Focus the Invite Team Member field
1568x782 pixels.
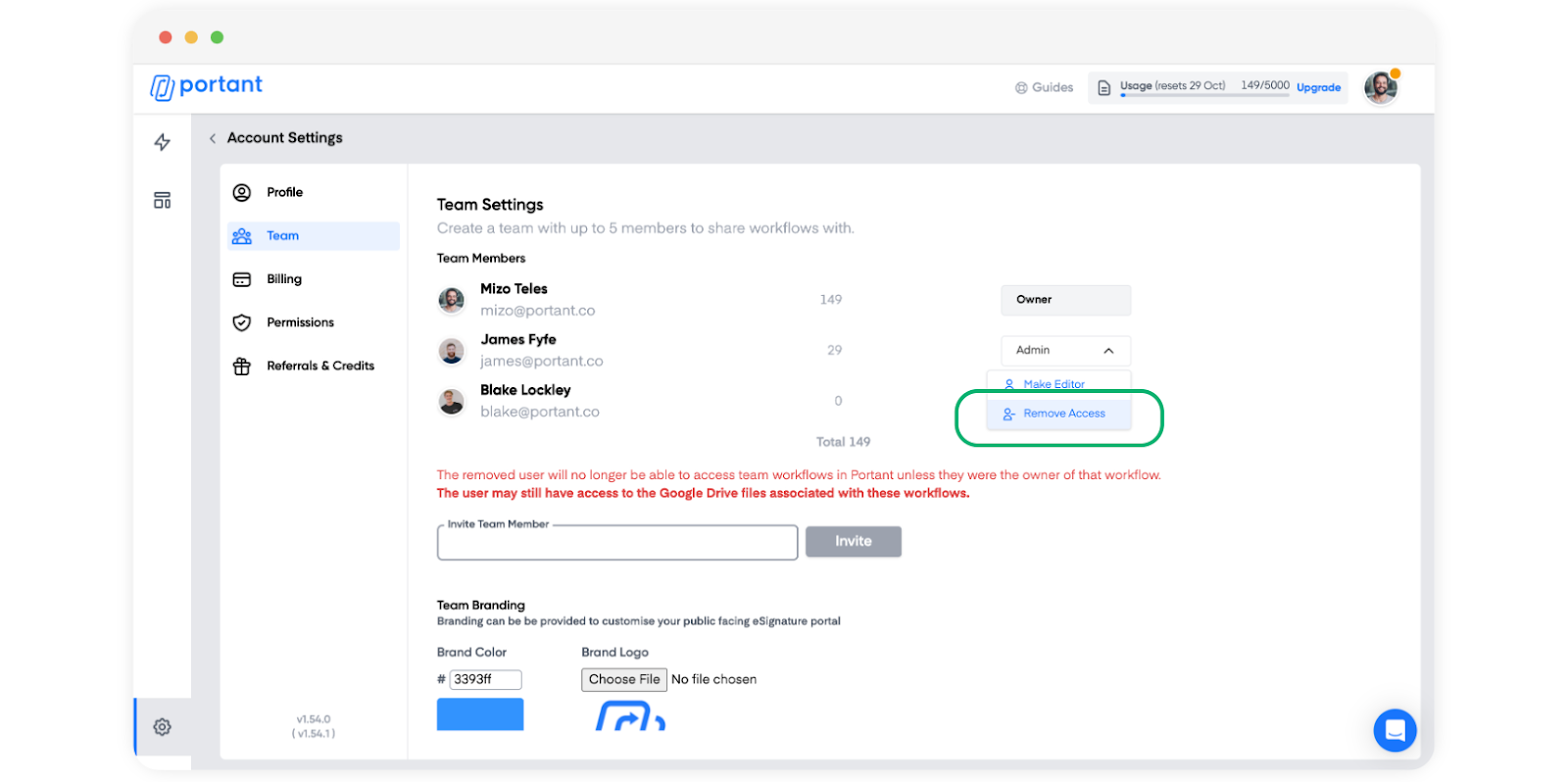pos(617,543)
